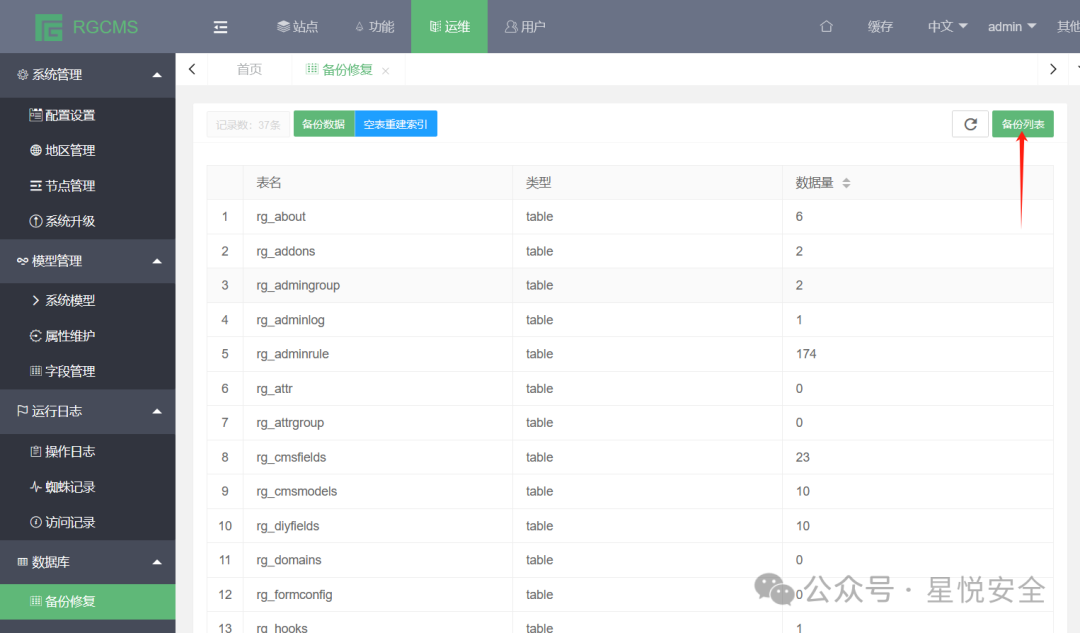Open the 中文 language dropdown
Image resolution: width=1080 pixels, height=633 pixels.
pos(947,27)
